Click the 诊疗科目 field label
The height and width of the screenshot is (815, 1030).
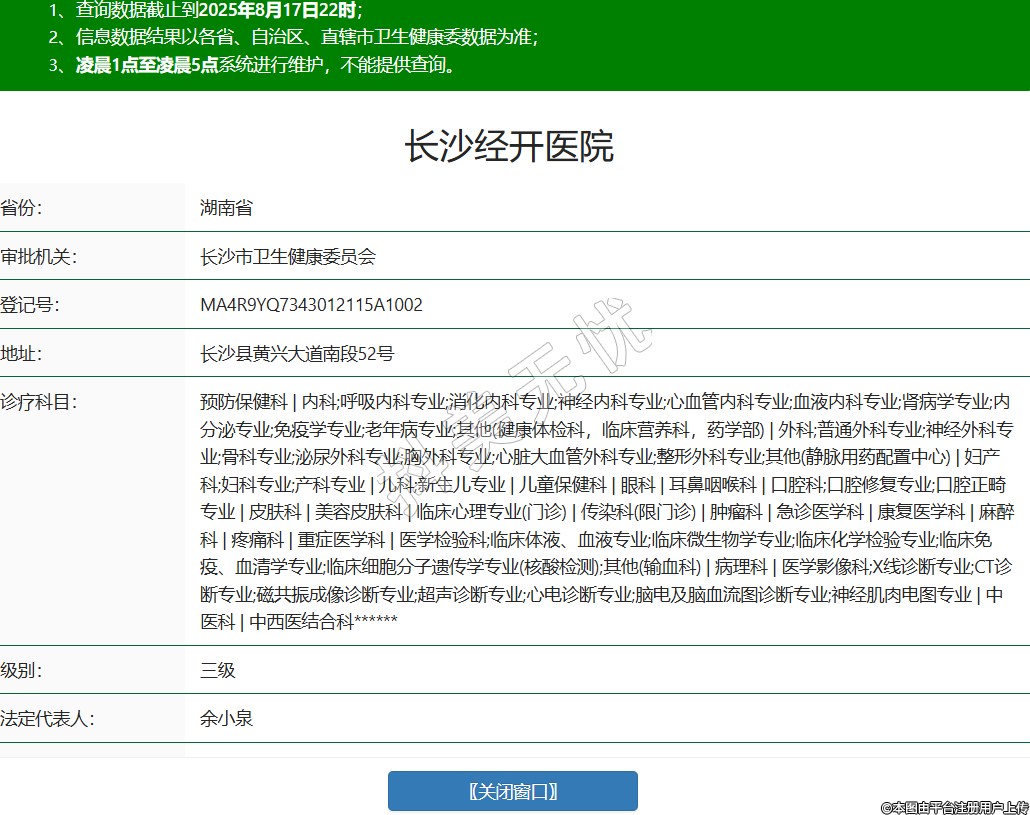38,402
